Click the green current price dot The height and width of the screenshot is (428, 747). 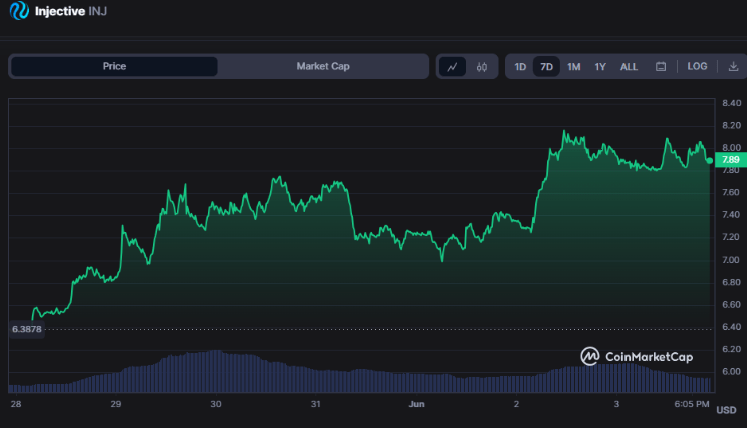click(x=710, y=161)
